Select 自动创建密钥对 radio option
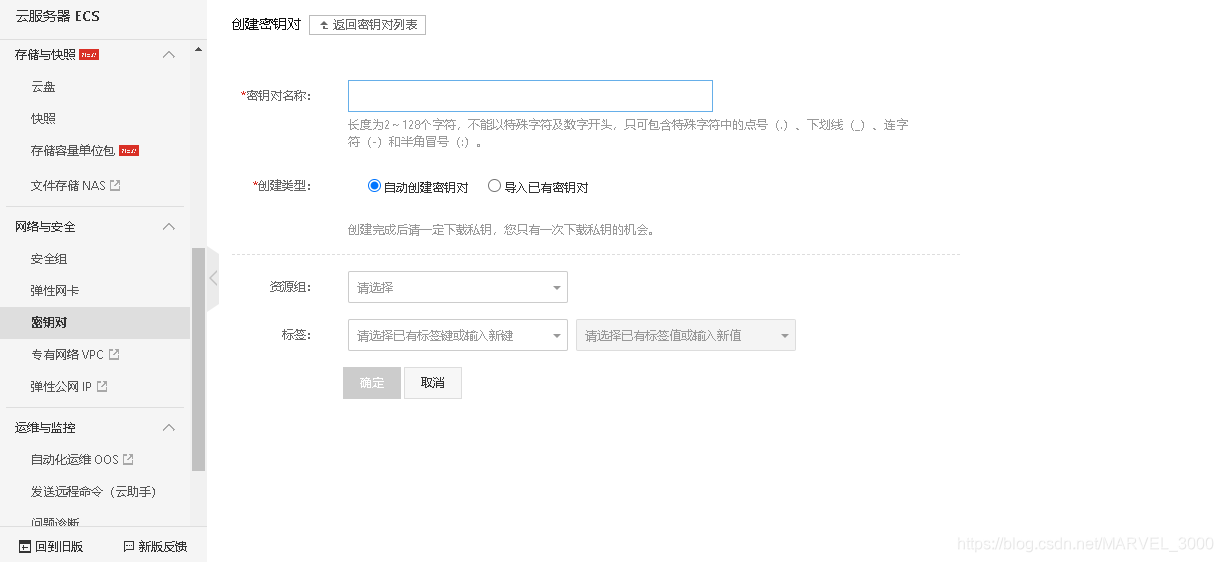The height and width of the screenshot is (562, 1223). [x=375, y=186]
